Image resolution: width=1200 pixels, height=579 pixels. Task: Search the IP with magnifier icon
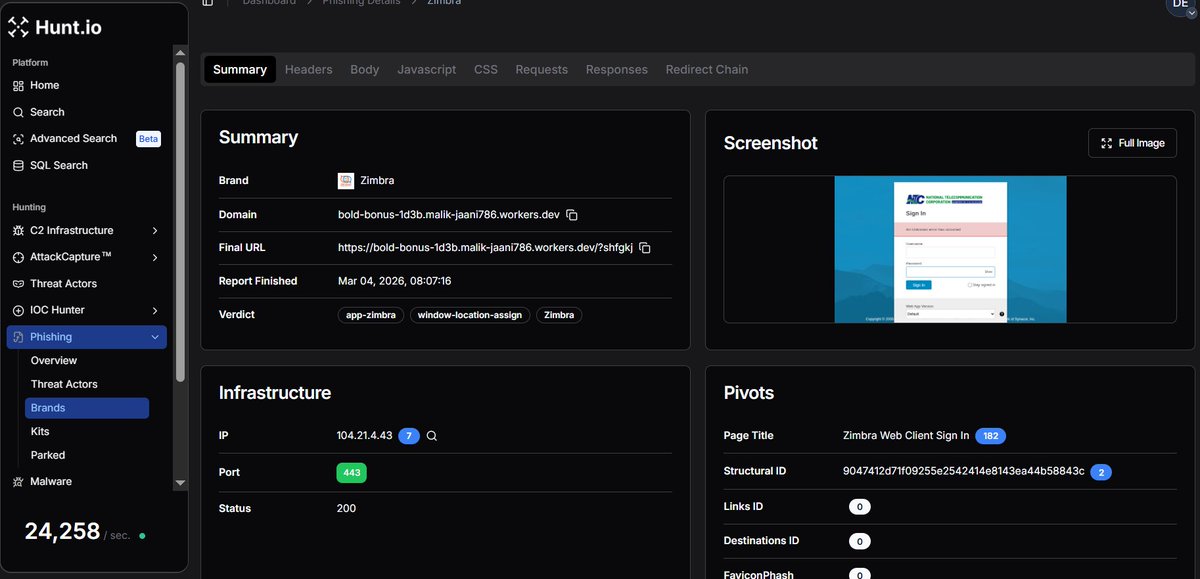[432, 436]
